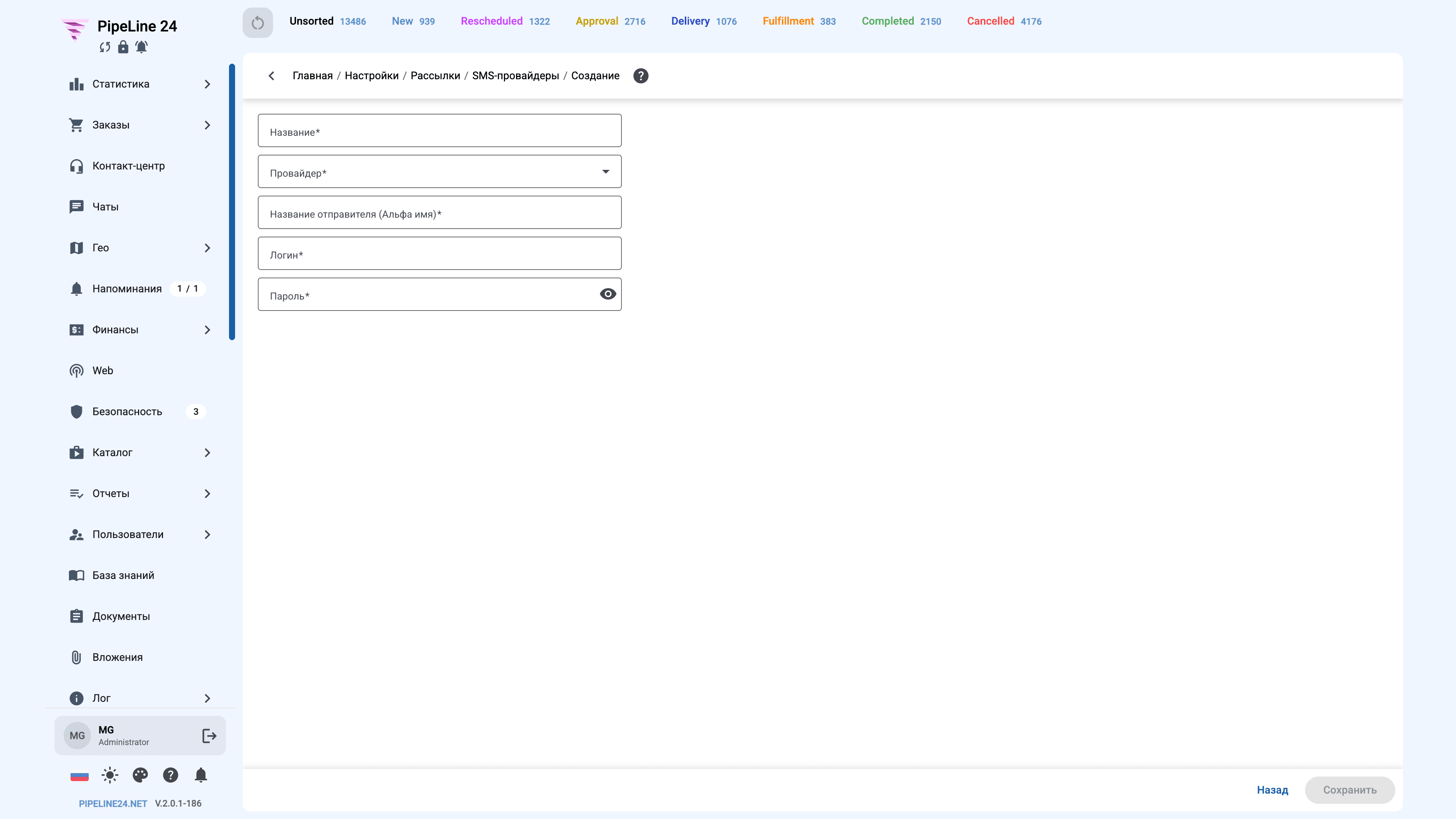
Task: Expand the Финансы submenu arrow
Action: pos(207,330)
